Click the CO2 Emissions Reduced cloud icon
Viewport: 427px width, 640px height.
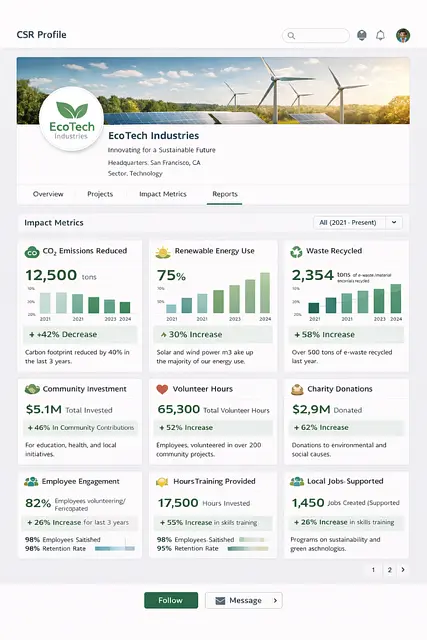32,252
